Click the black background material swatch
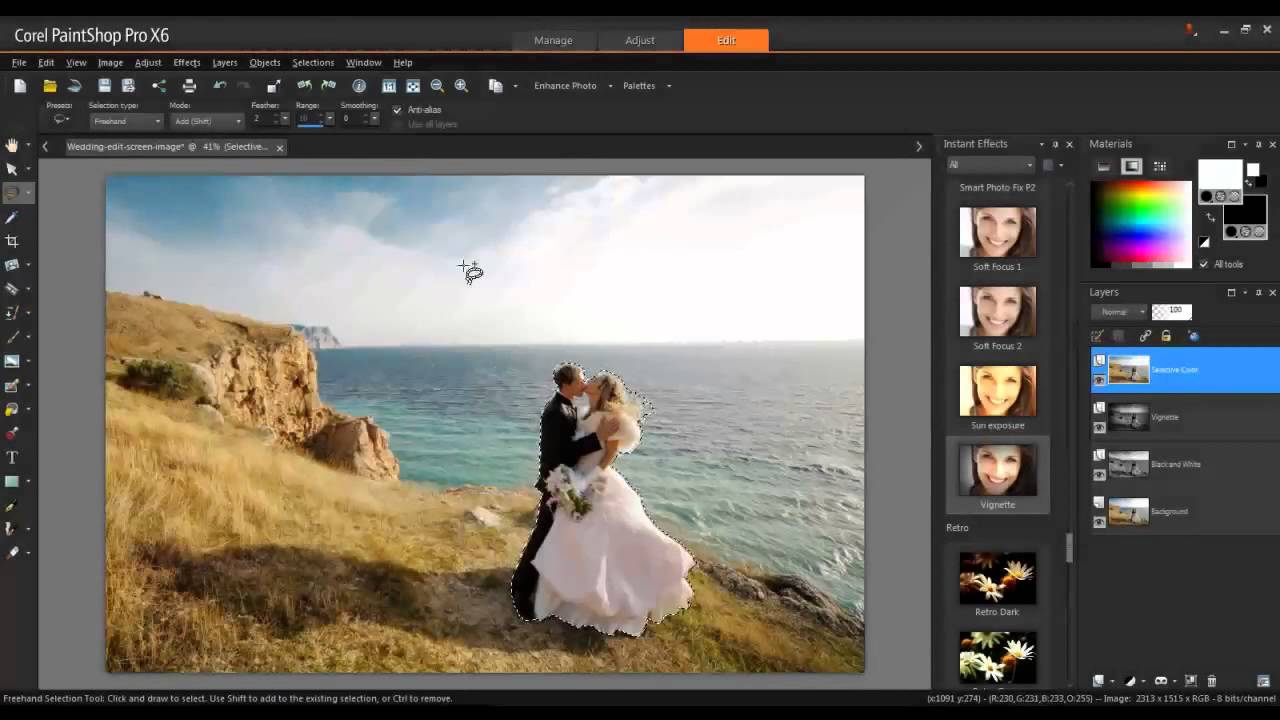Screen dimensions: 1280x720 pyautogui.click(x=1245, y=211)
